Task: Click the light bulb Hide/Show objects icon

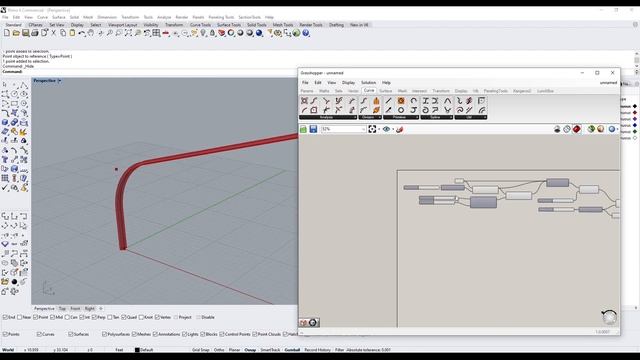Action: pos(203,33)
